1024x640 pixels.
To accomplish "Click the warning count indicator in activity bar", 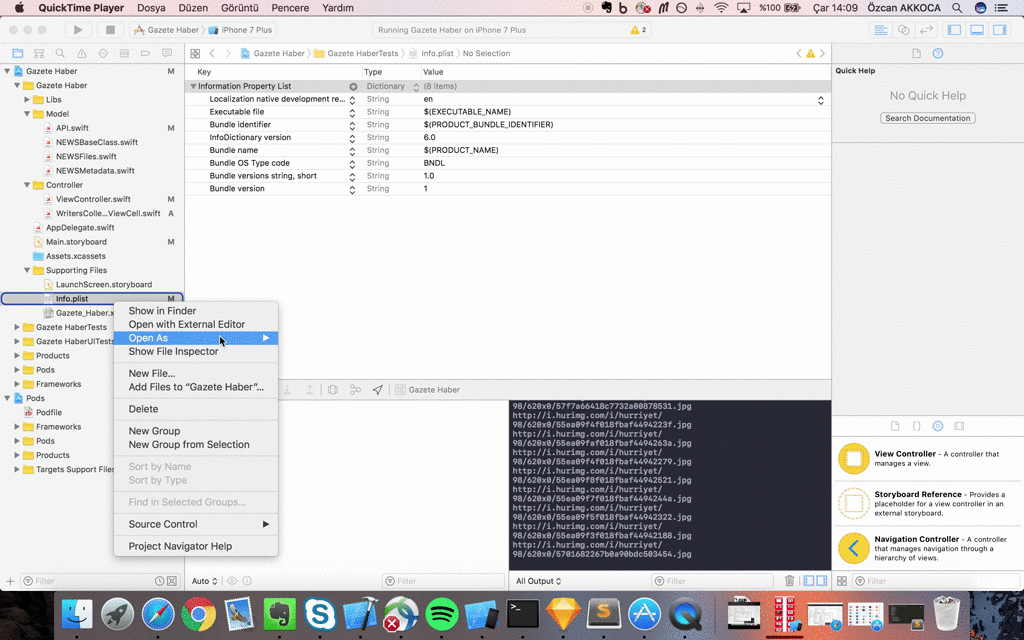I will 638,30.
